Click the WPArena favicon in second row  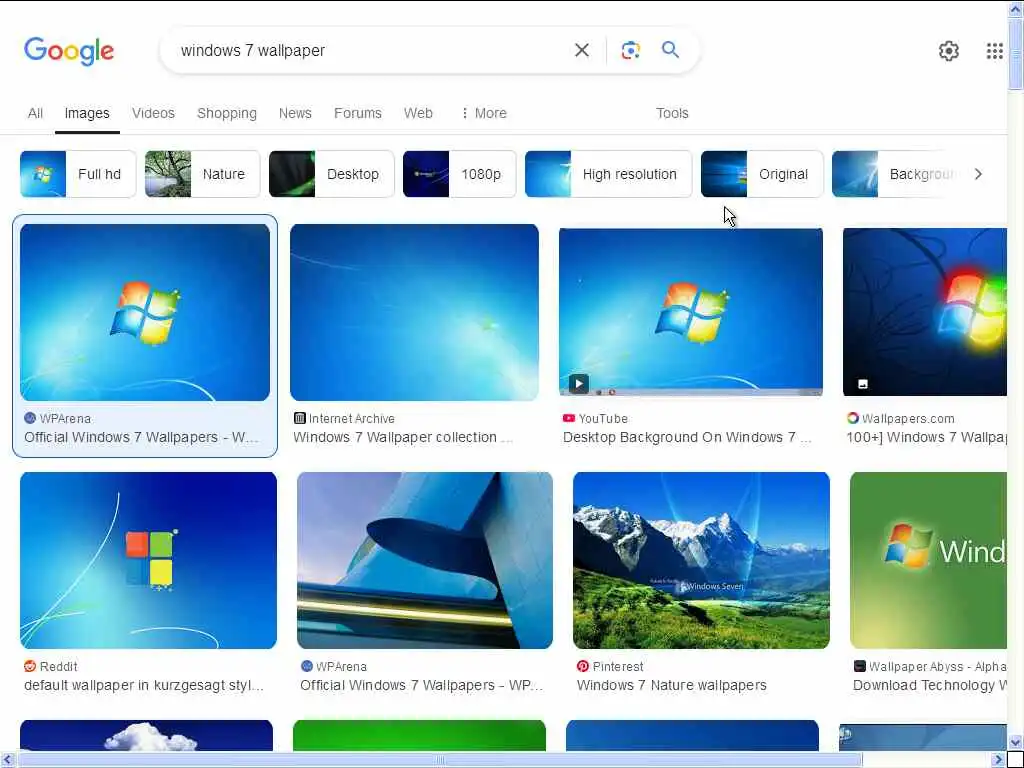point(306,666)
